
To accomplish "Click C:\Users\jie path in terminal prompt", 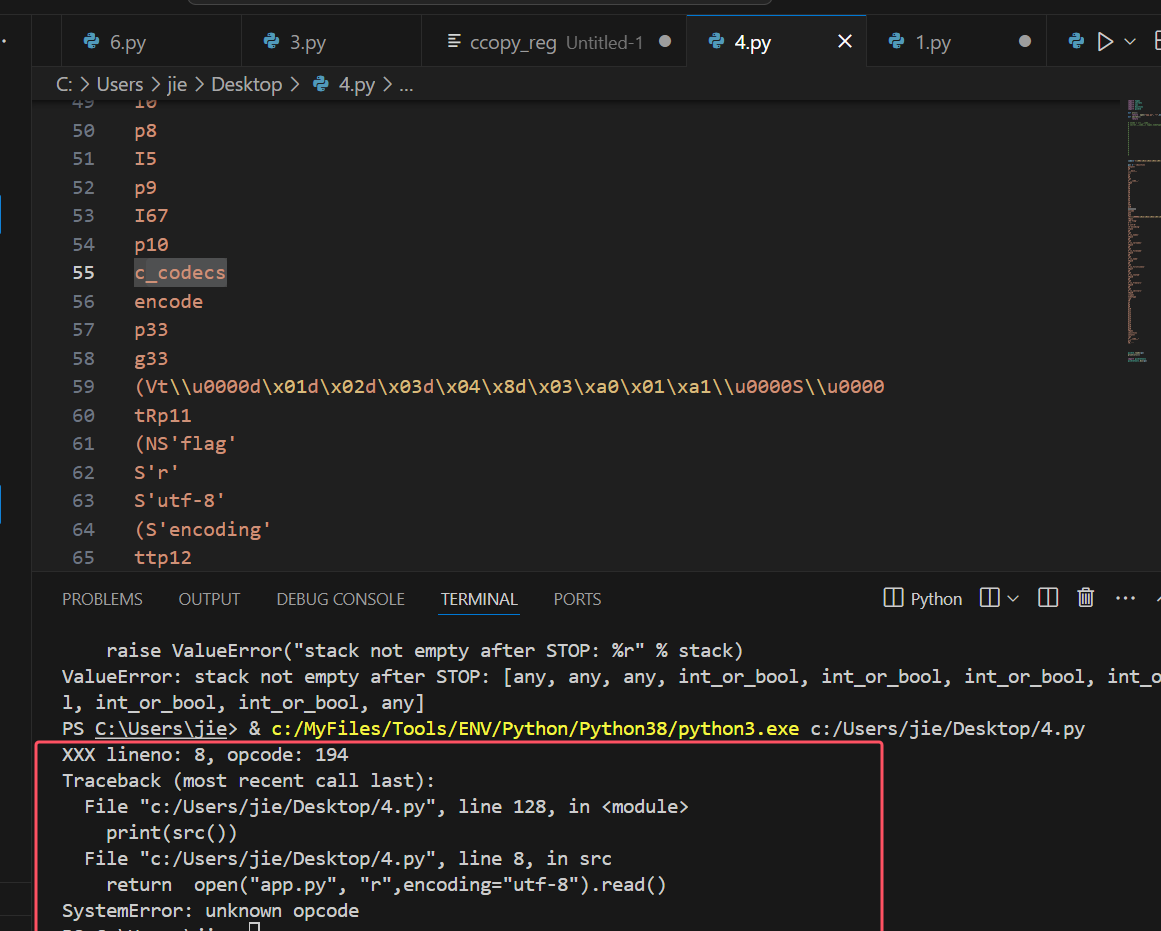I will point(161,729).
